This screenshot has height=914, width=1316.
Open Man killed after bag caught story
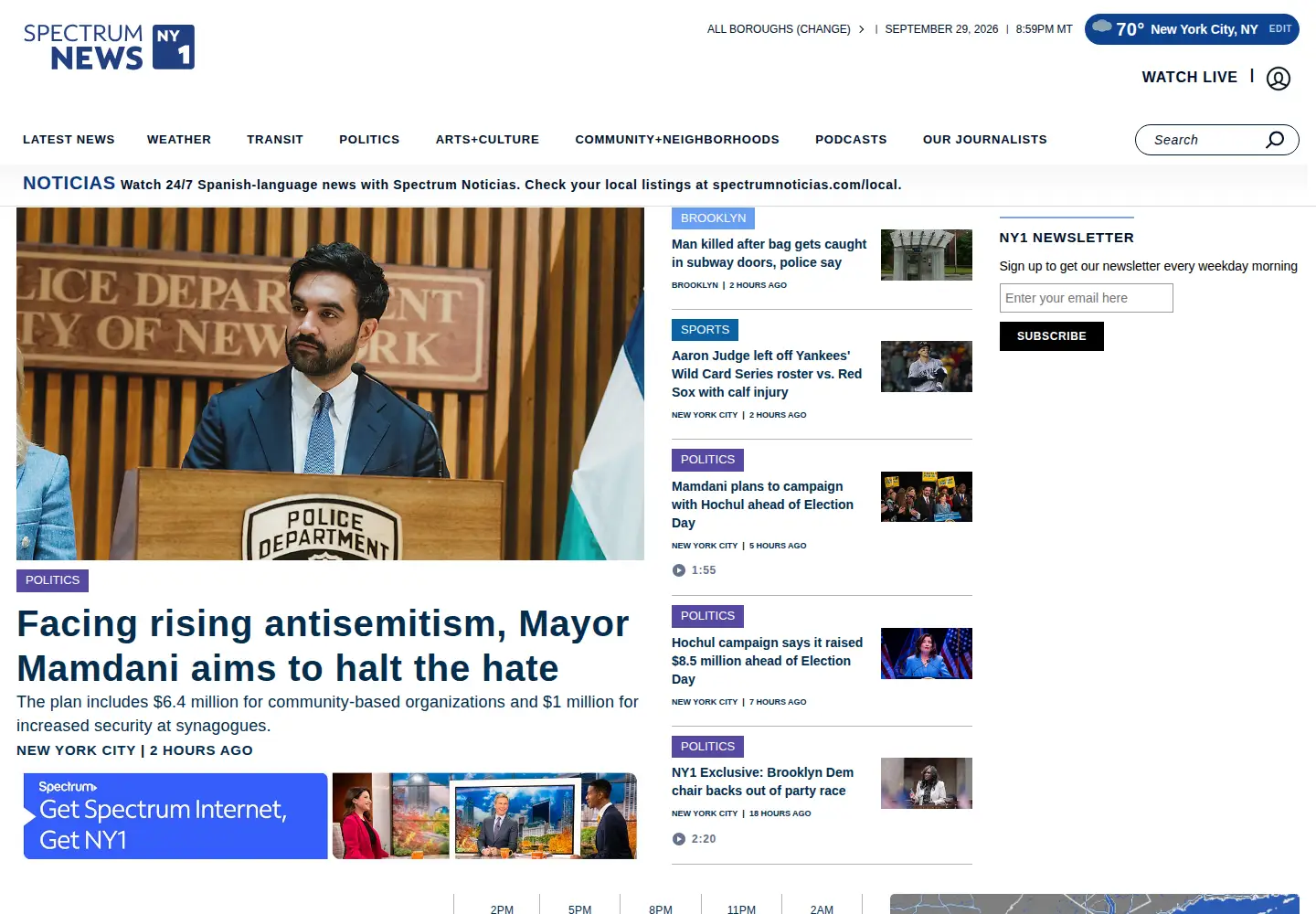pos(769,253)
